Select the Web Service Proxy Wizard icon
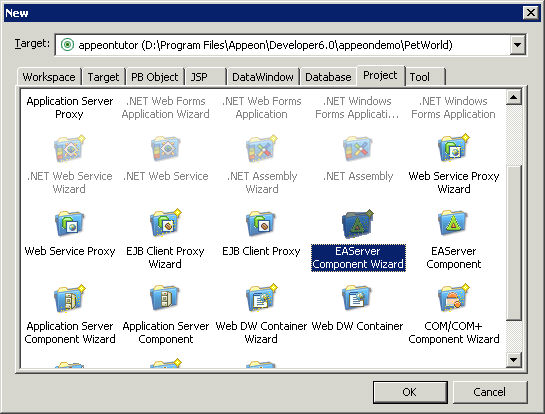The image size is (545, 414). (453, 148)
